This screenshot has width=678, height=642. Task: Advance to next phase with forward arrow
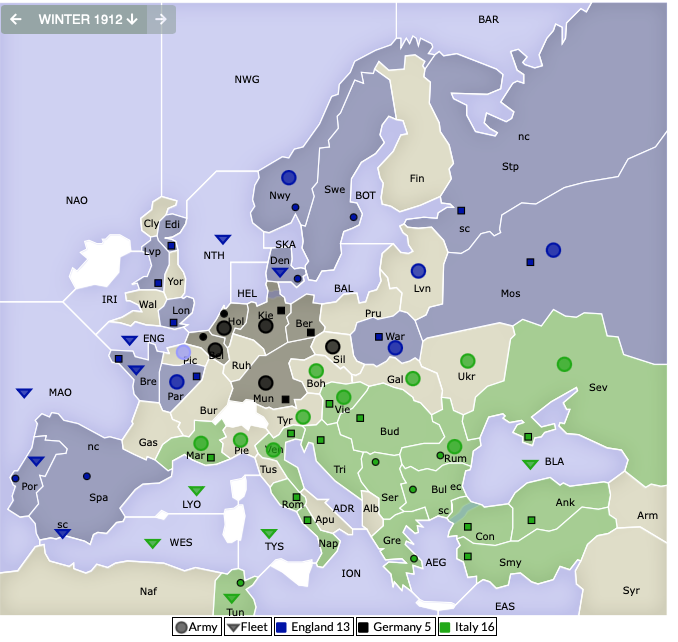161,19
